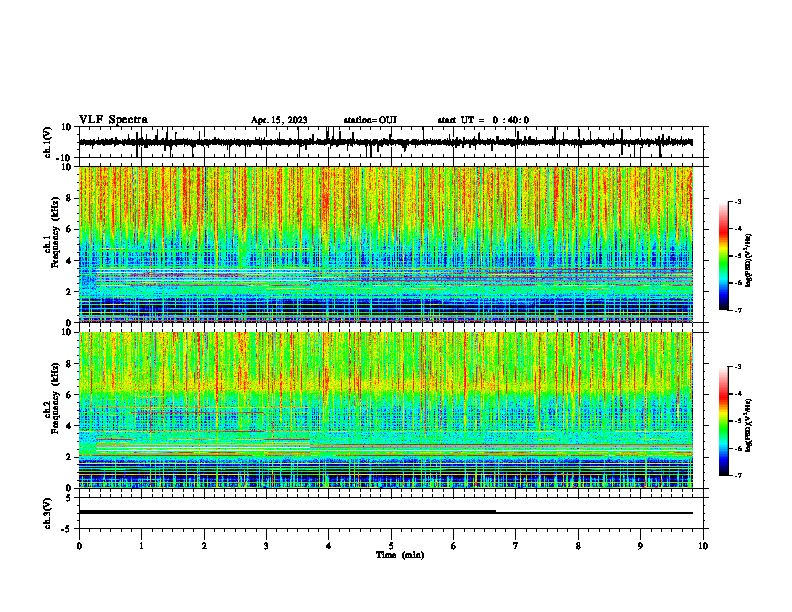Click the ch.3 voltage trace line

[x=386, y=512]
